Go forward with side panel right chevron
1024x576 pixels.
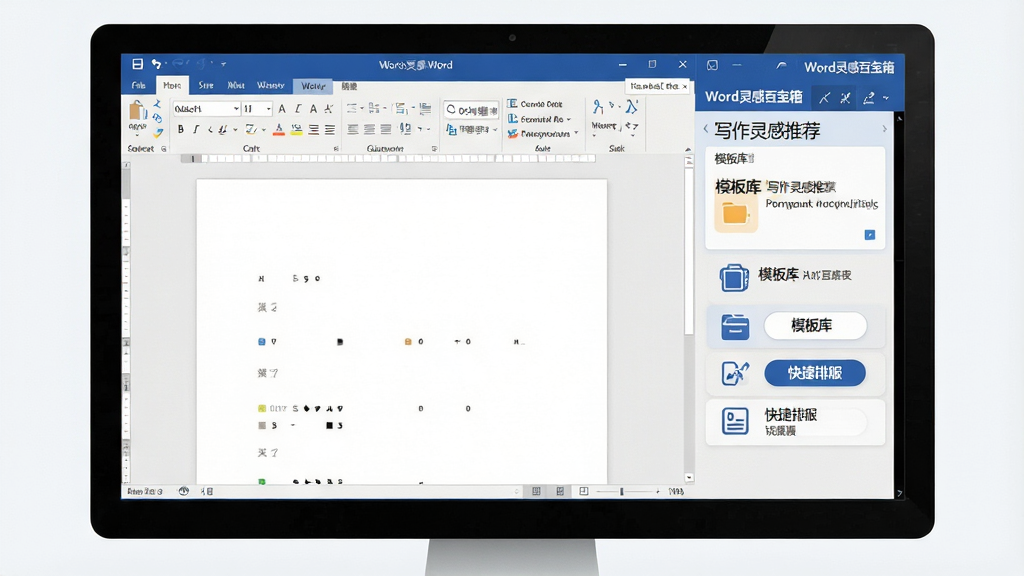(884, 129)
